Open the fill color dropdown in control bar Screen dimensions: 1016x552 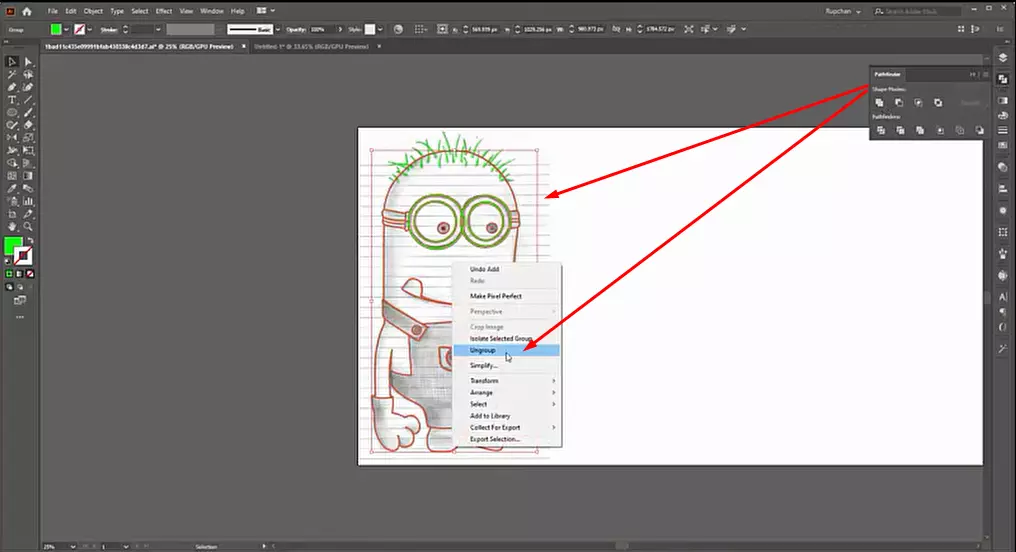pyautogui.click(x=66, y=29)
